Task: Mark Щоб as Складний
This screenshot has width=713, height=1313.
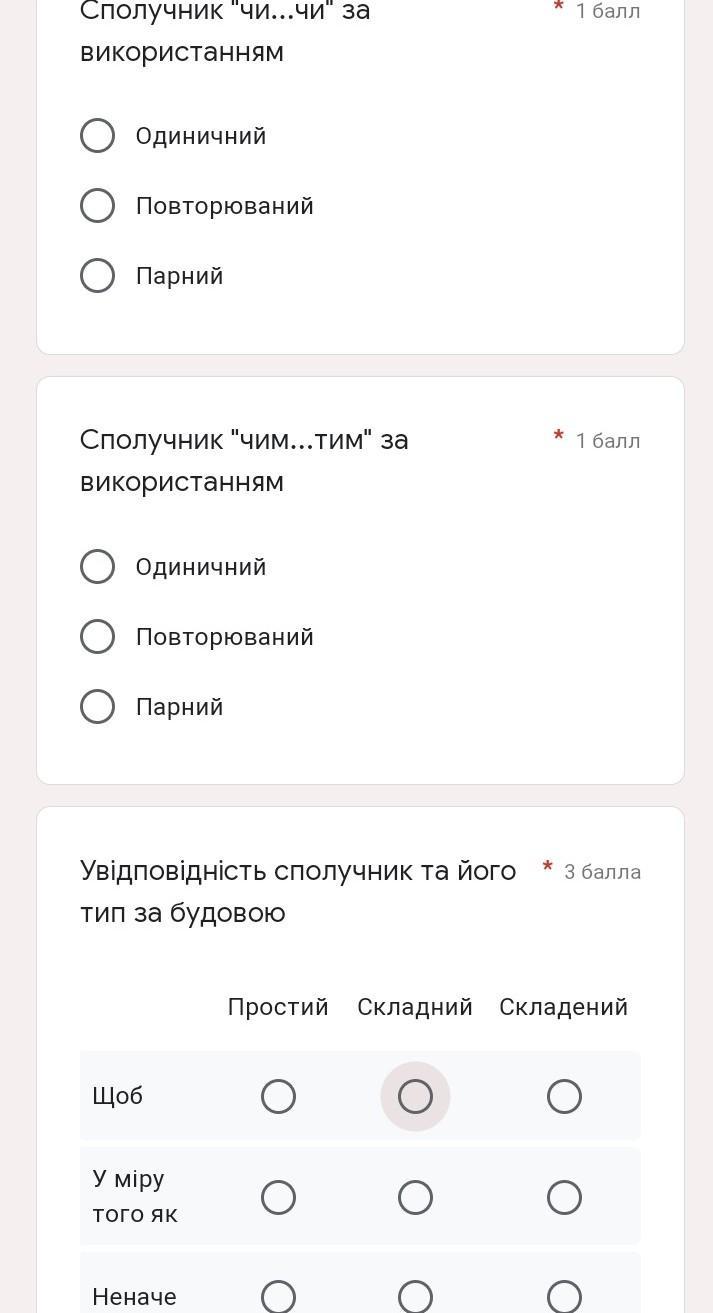Action: coord(415,1097)
